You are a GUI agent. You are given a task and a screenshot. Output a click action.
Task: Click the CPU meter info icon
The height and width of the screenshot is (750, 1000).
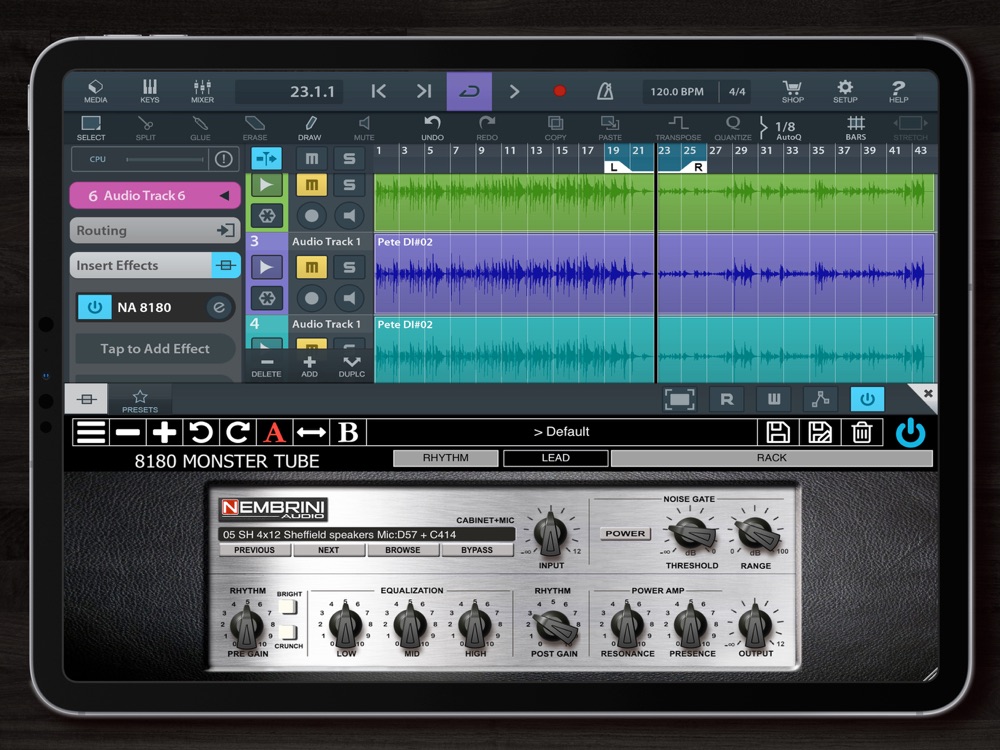[x=223, y=159]
